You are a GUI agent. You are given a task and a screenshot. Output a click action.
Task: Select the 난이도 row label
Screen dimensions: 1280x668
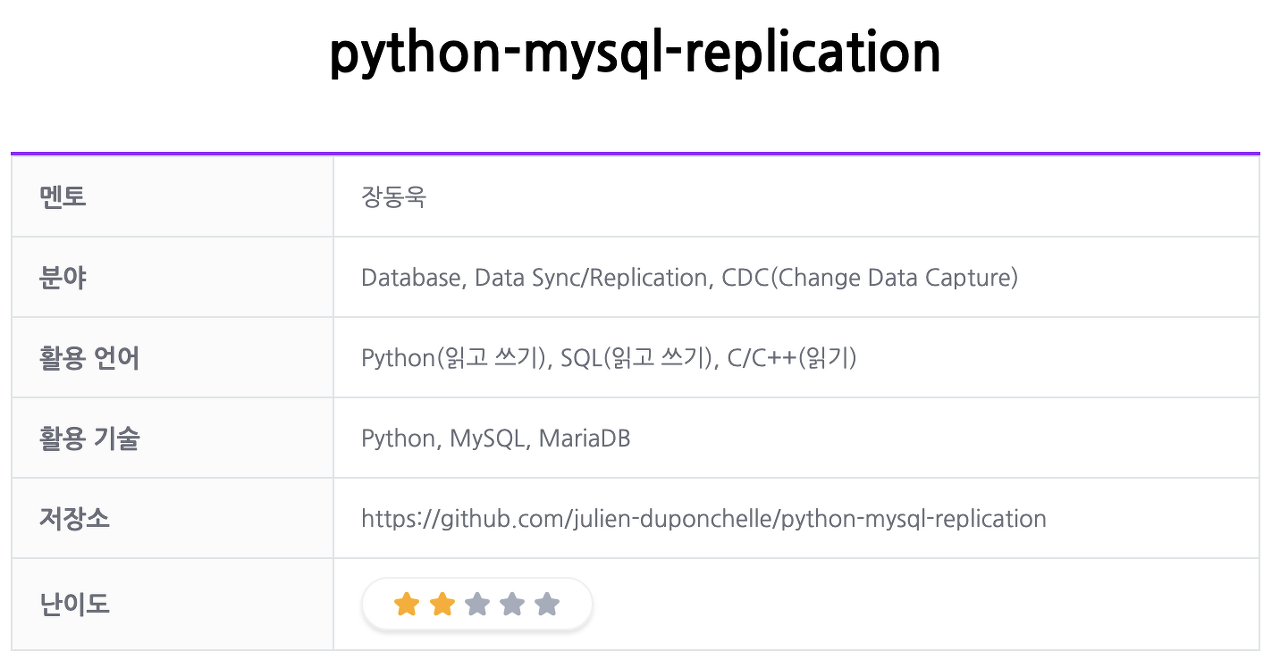[x=75, y=604]
